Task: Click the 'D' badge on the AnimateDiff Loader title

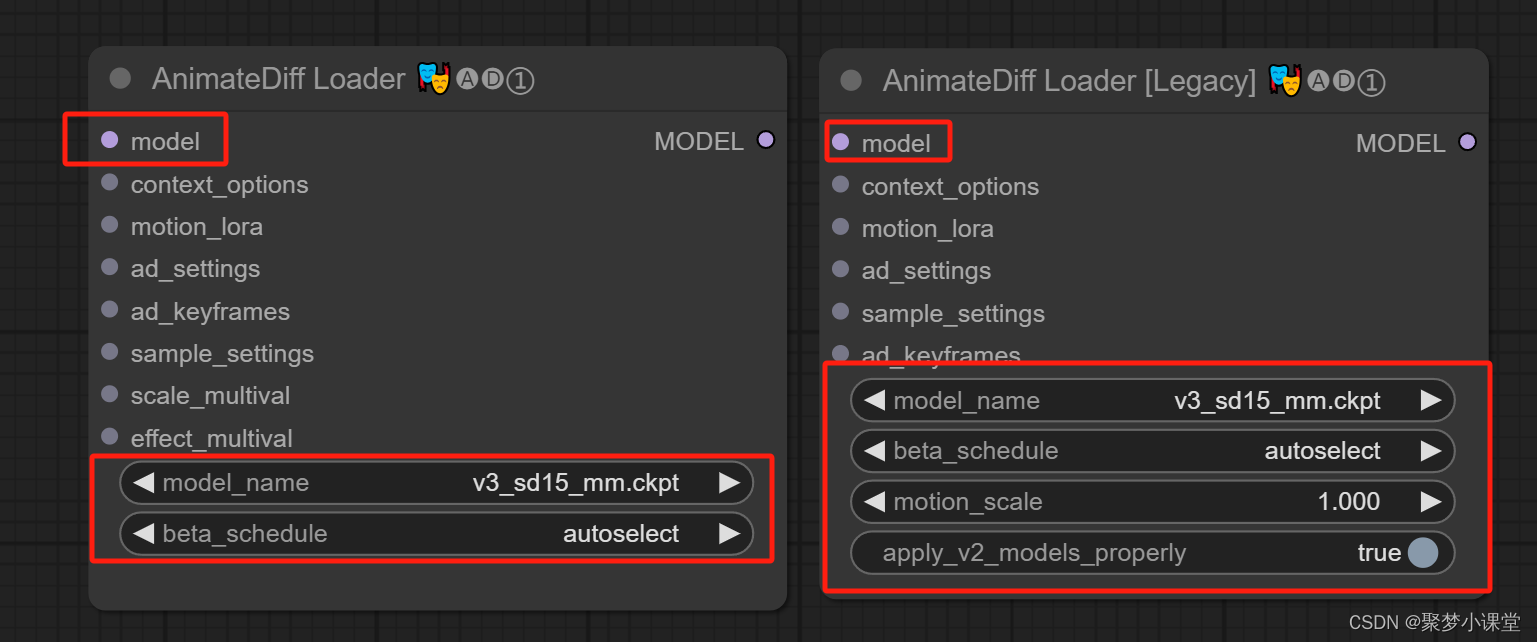Action: pos(493,78)
